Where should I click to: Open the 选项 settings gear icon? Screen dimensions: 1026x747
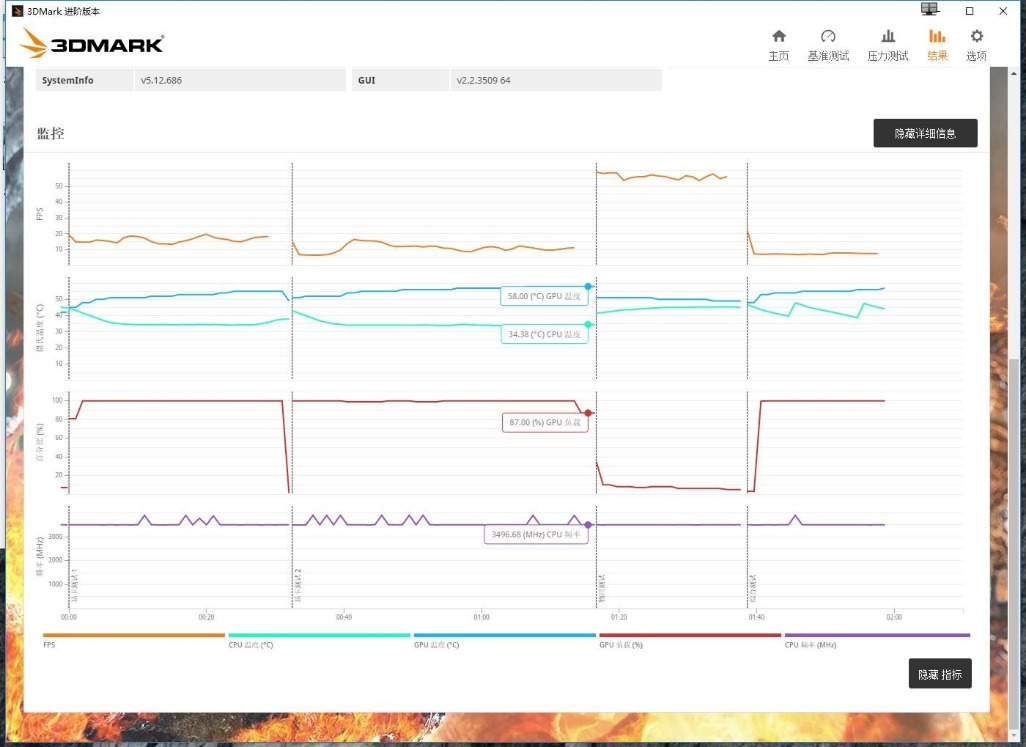(x=976, y=35)
